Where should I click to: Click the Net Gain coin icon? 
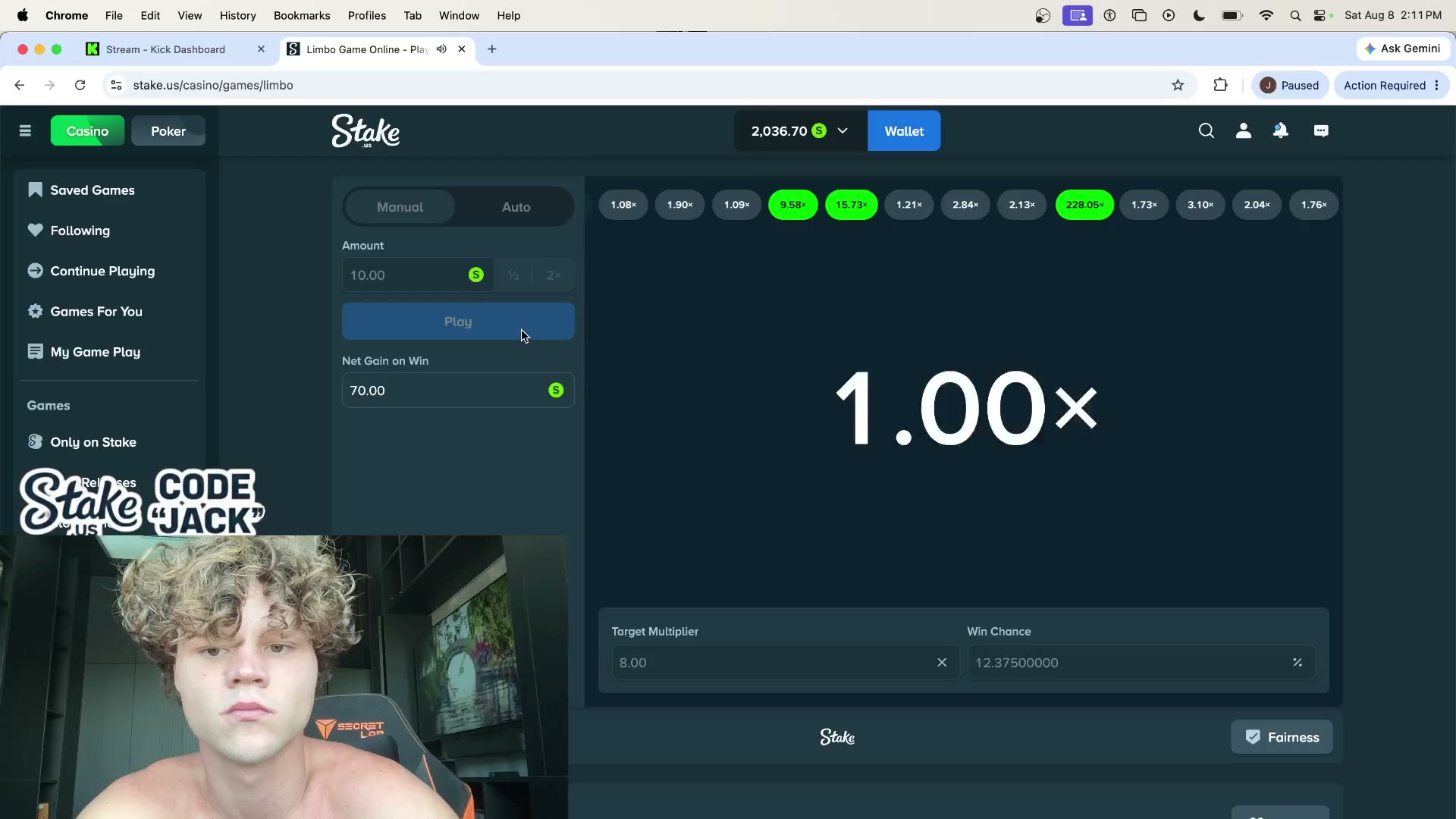[556, 390]
